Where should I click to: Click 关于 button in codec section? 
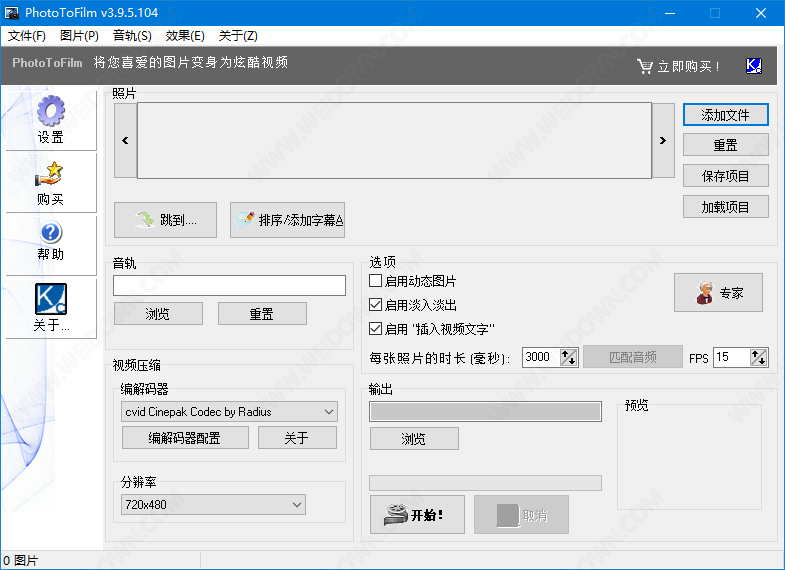click(x=297, y=438)
